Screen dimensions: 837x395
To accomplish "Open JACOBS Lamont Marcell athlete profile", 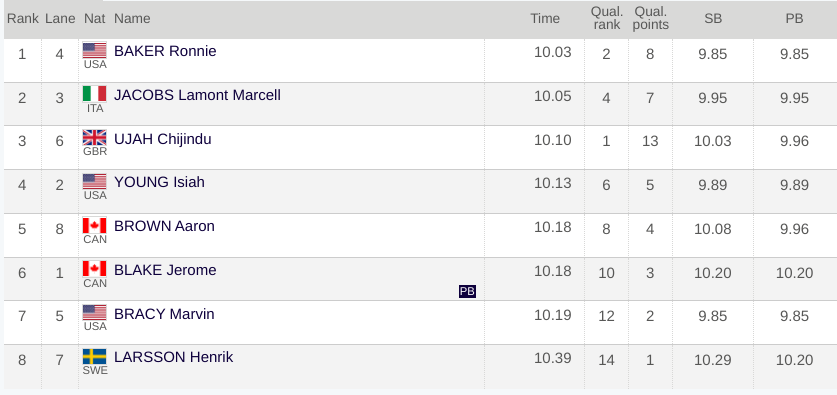I will point(197,95).
